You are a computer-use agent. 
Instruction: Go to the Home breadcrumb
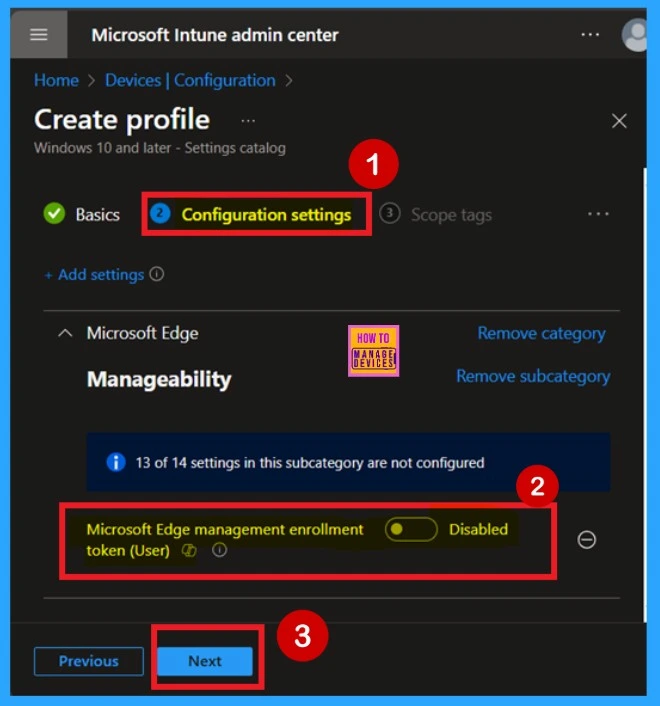tap(56, 81)
